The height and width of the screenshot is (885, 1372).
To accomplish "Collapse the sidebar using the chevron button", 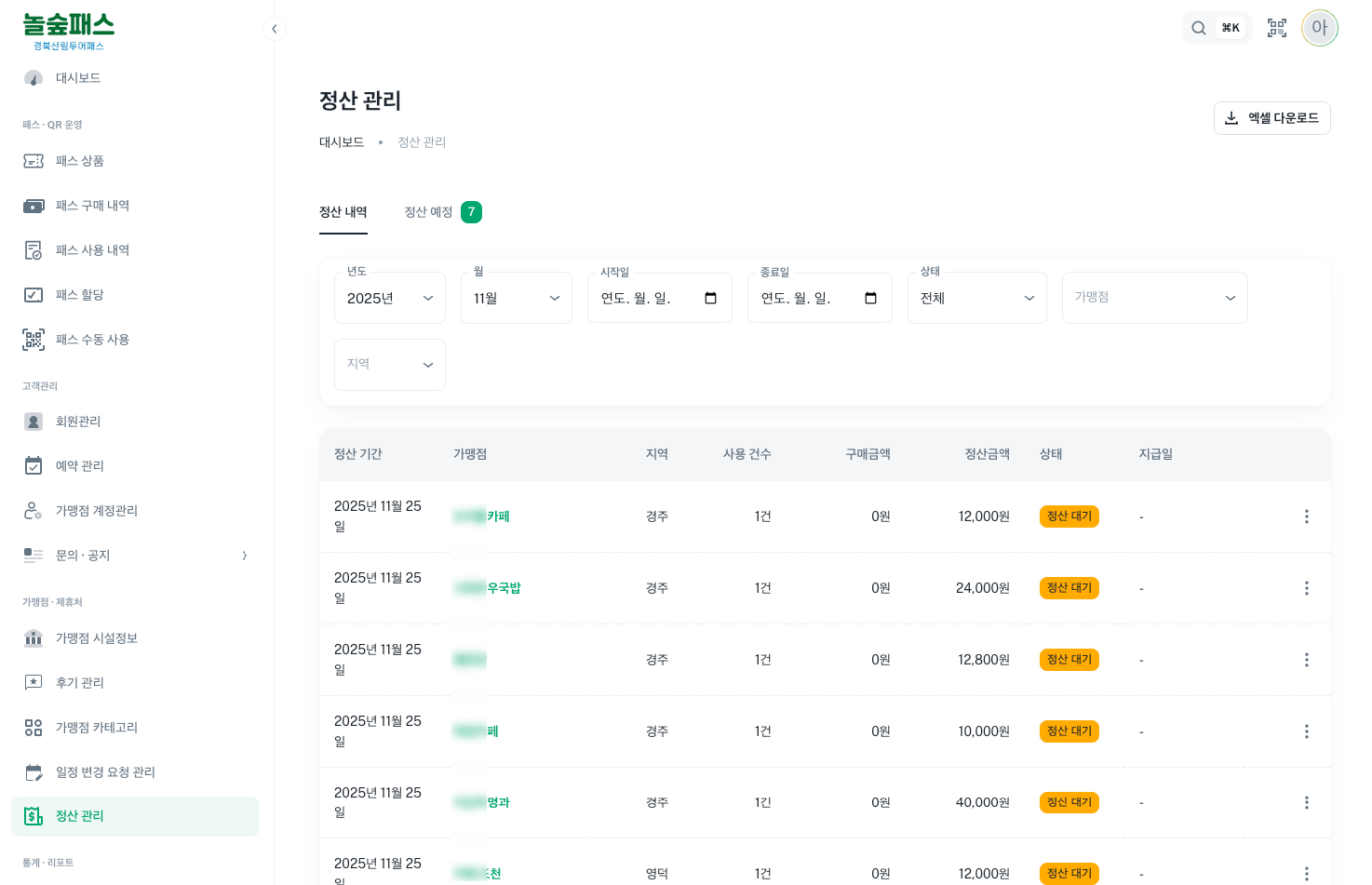I will coord(274,29).
